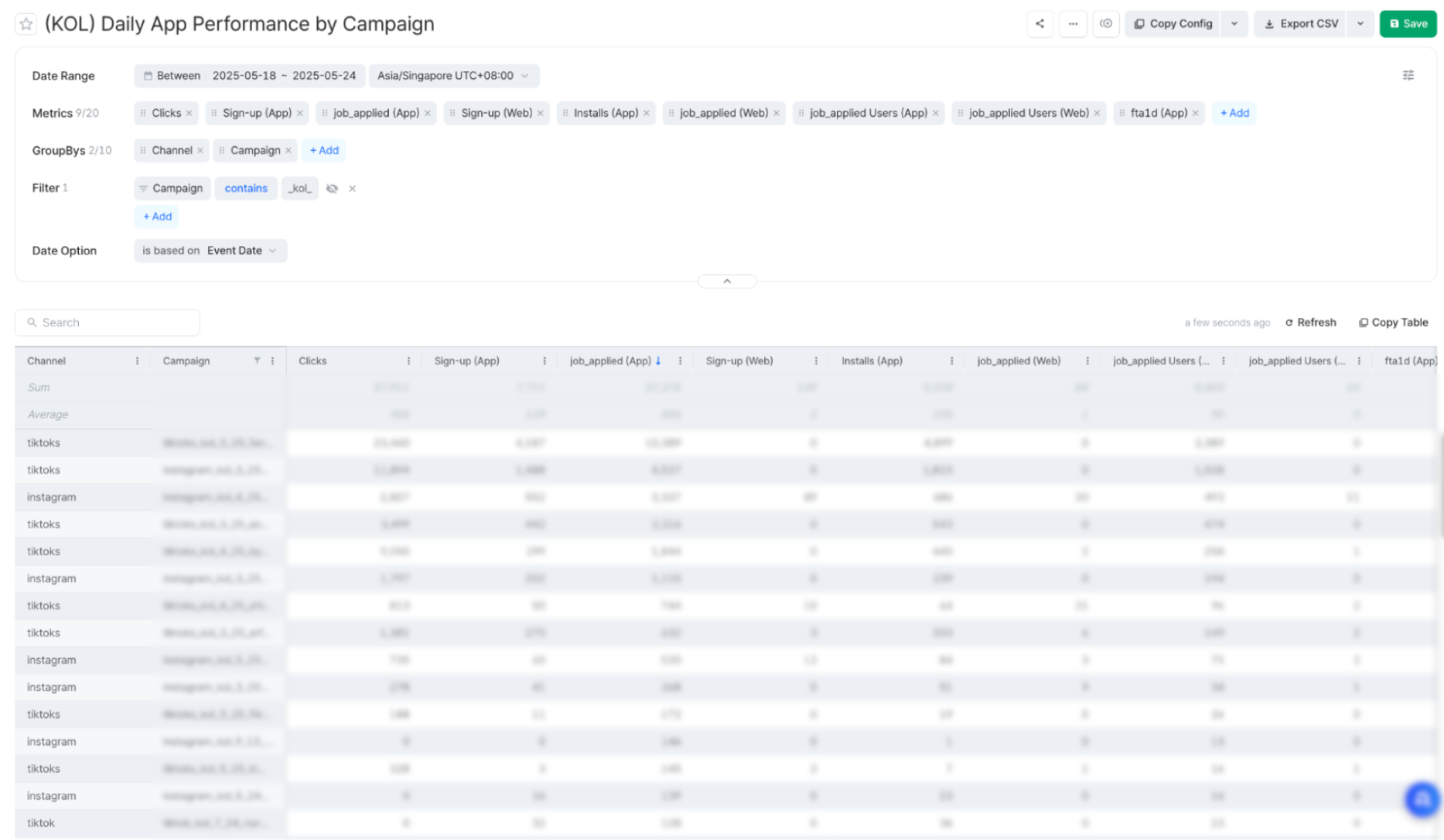This screenshot has width=1444, height=840.
Task: Open the chat support bubble icon
Action: pos(1422,799)
